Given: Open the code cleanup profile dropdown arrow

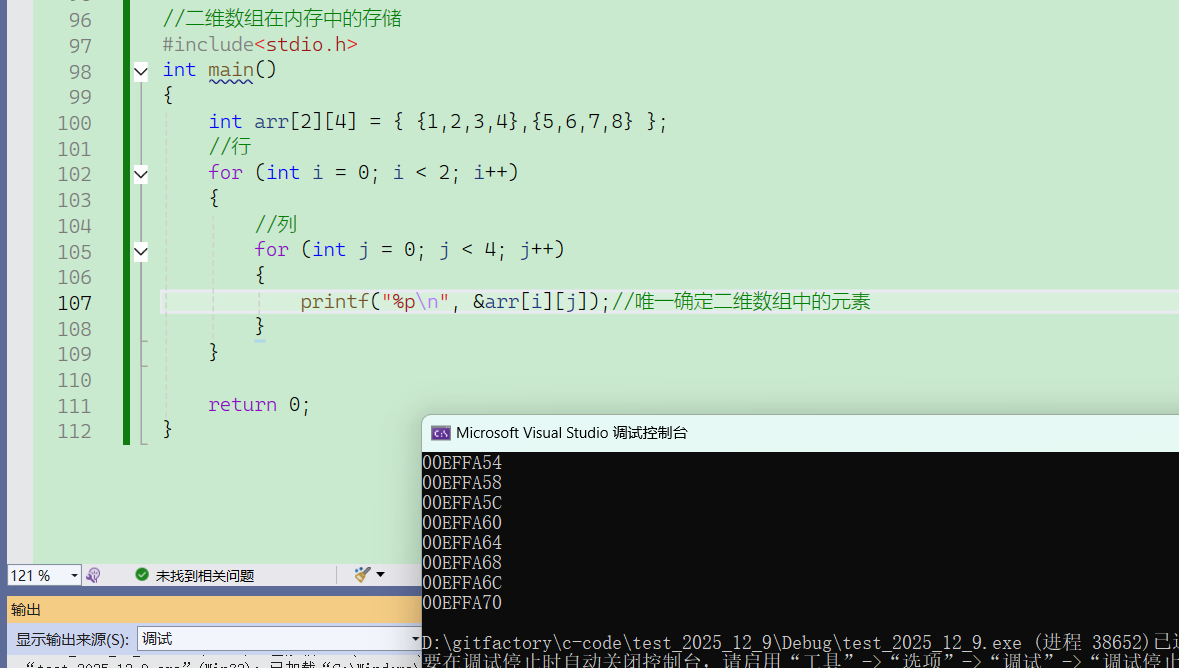Looking at the screenshot, I should [380, 575].
